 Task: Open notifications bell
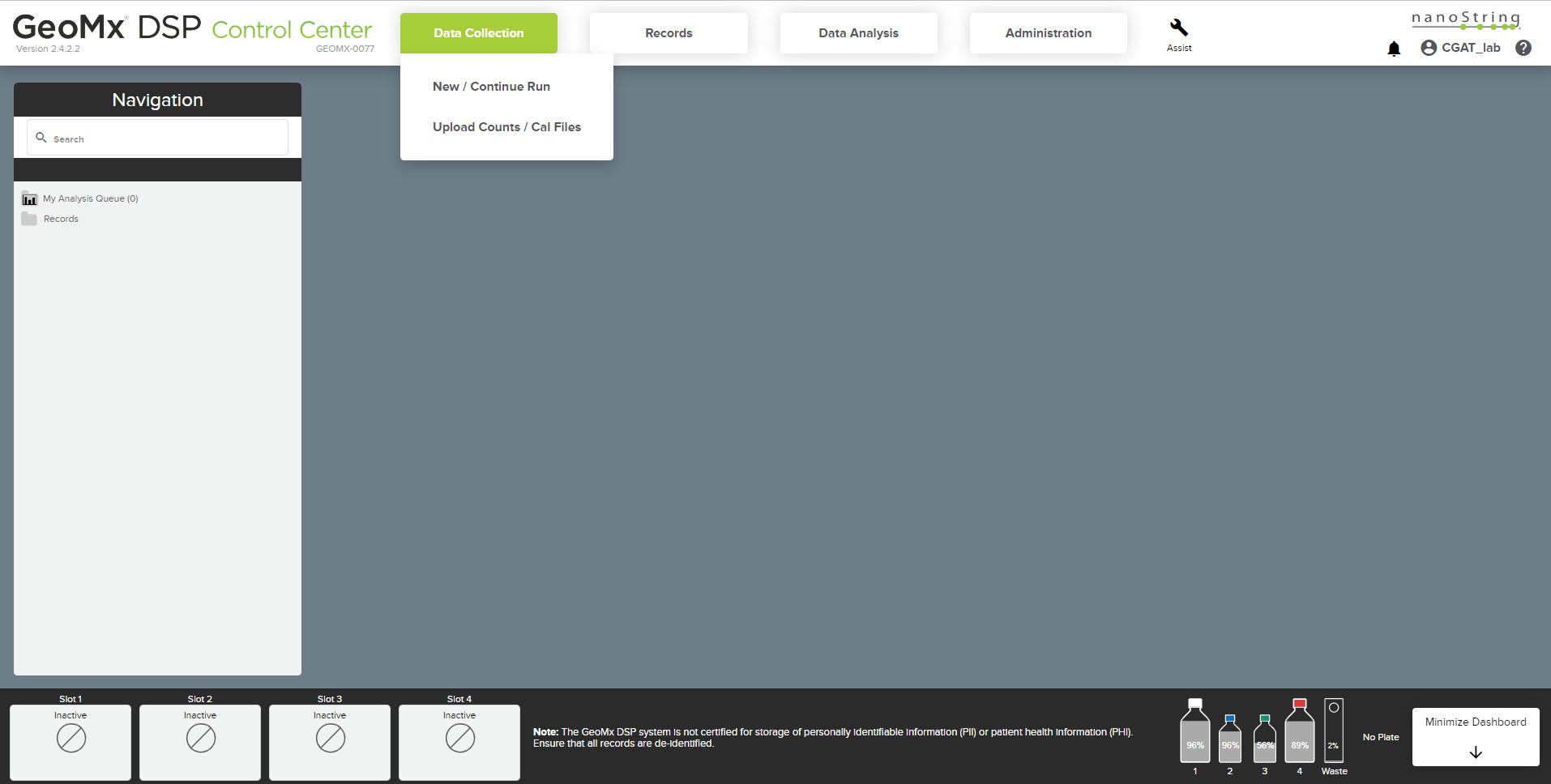1394,49
